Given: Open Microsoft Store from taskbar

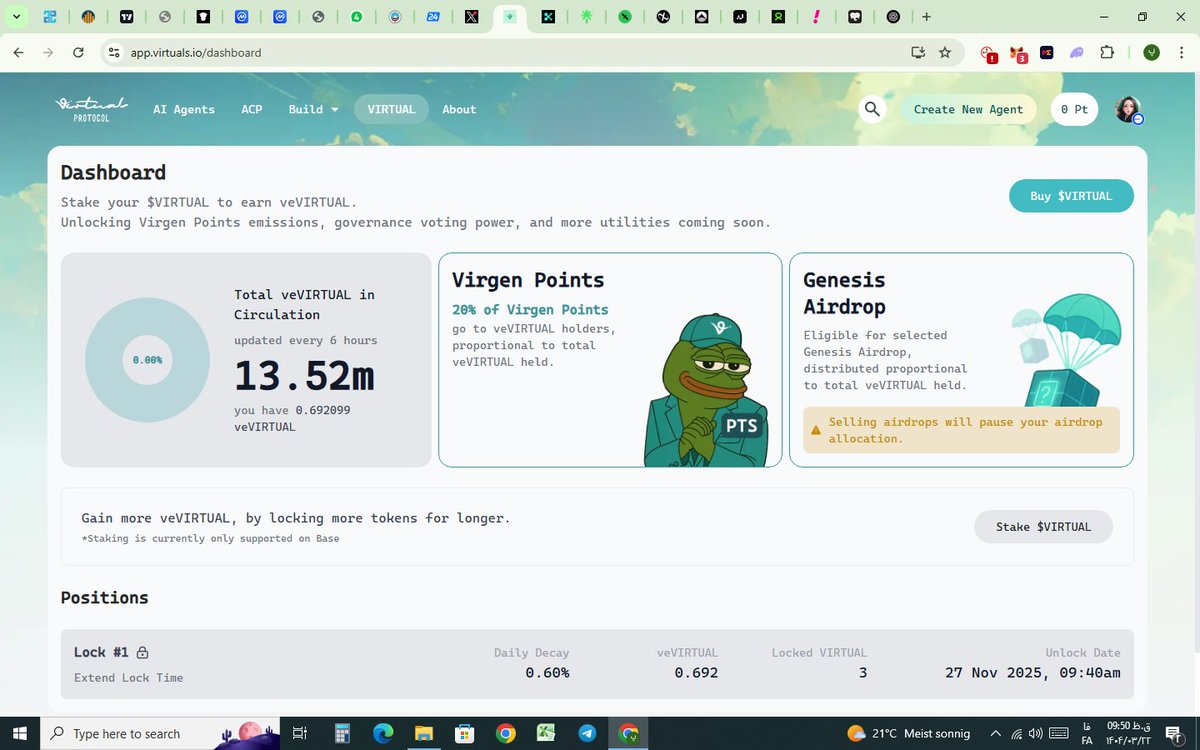Looking at the screenshot, I should 465,733.
